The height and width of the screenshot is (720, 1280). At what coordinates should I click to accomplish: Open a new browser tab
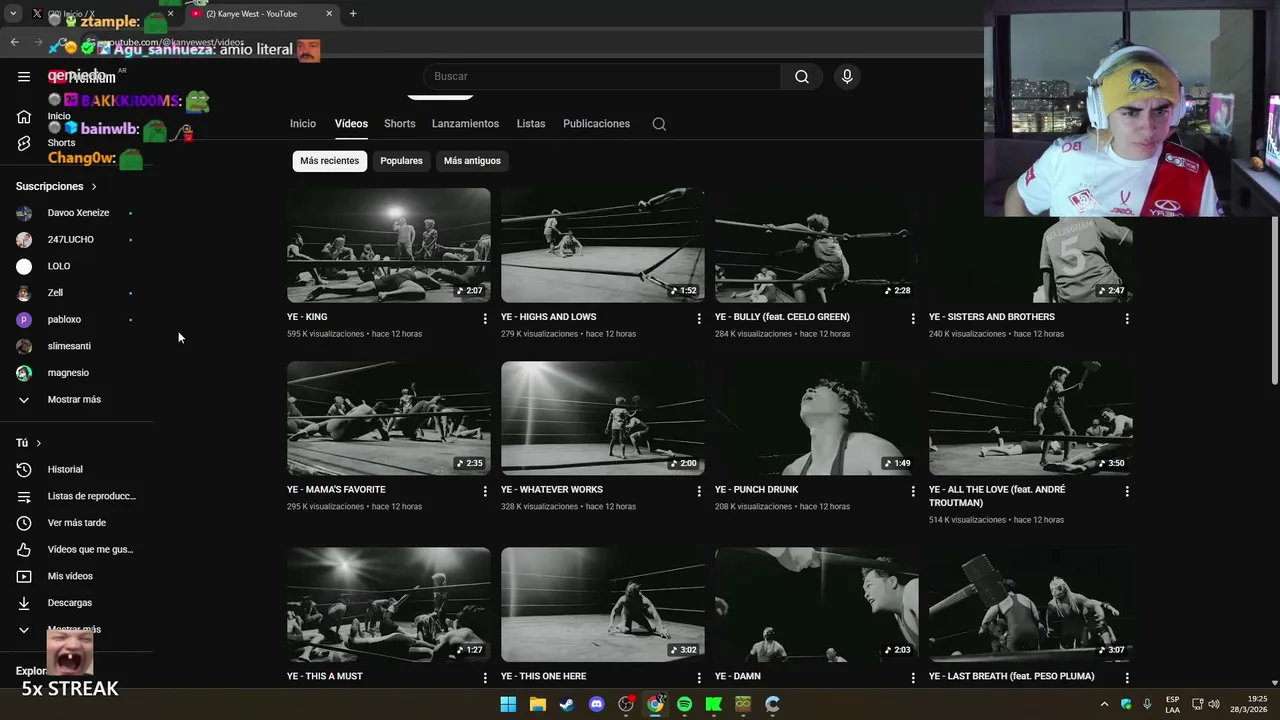pos(353,14)
